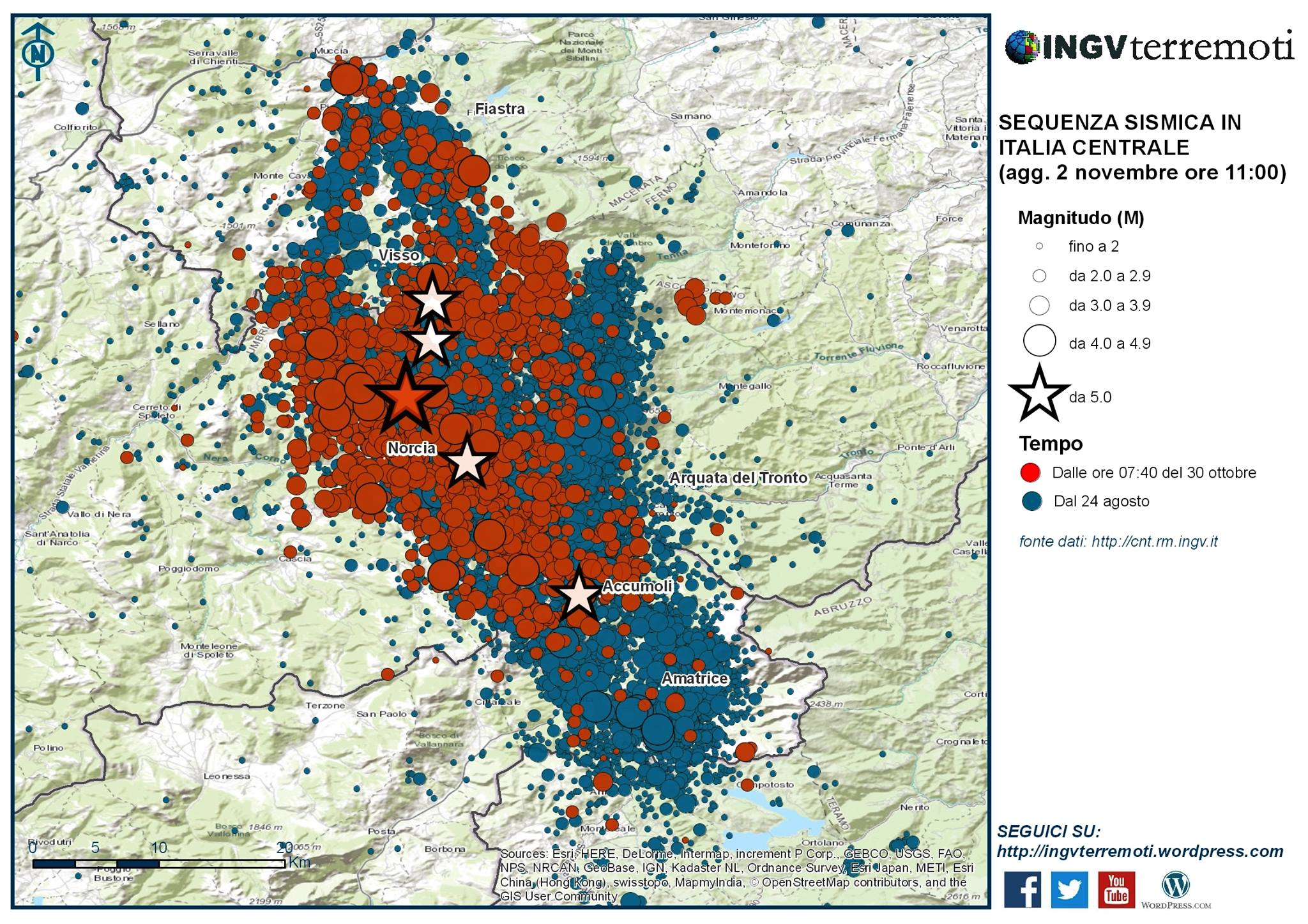Click the north arrow compass icon
Viewport: 1308px width, 924px height.
(38, 52)
